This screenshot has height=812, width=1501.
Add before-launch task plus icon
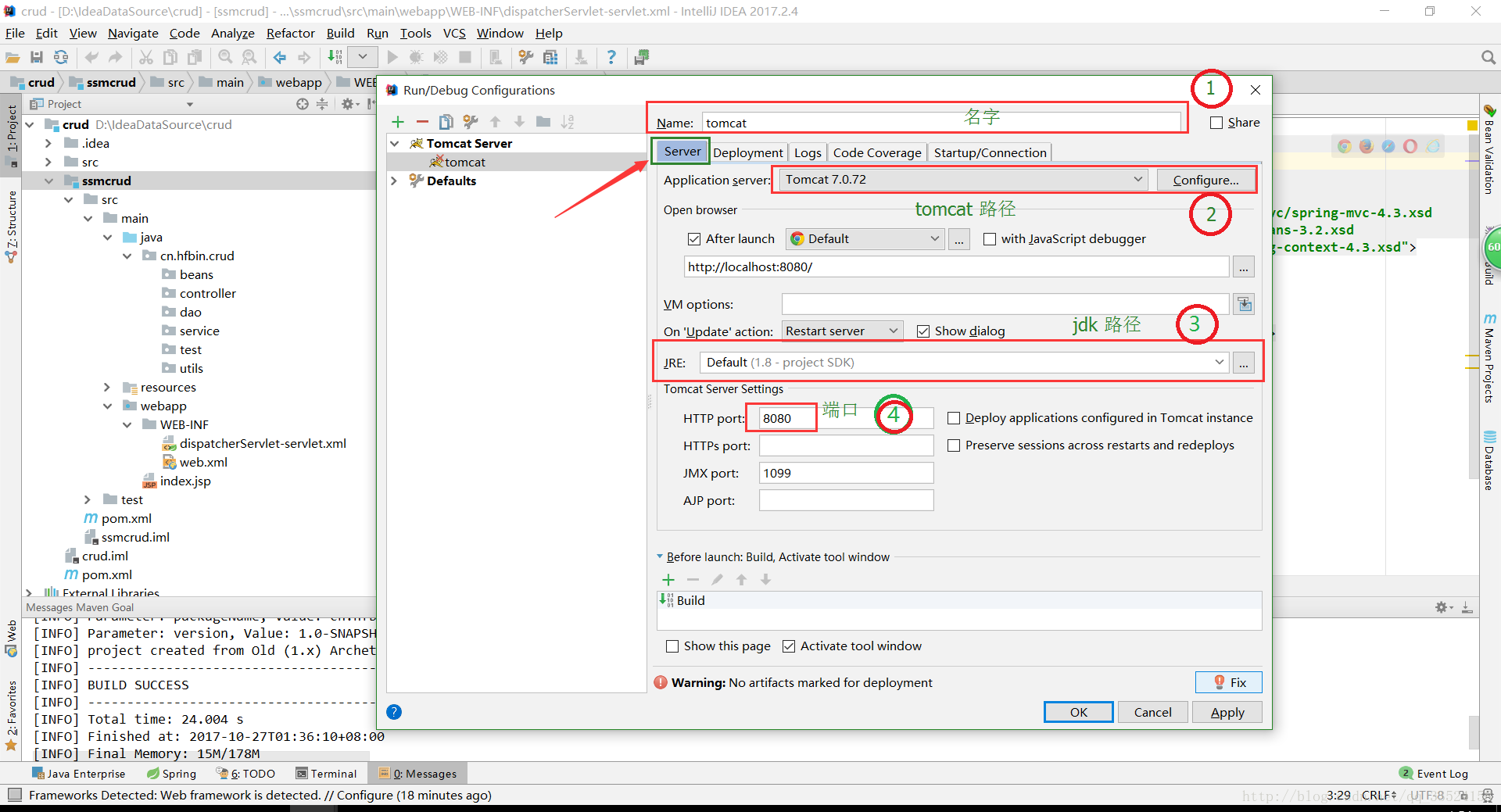point(668,580)
